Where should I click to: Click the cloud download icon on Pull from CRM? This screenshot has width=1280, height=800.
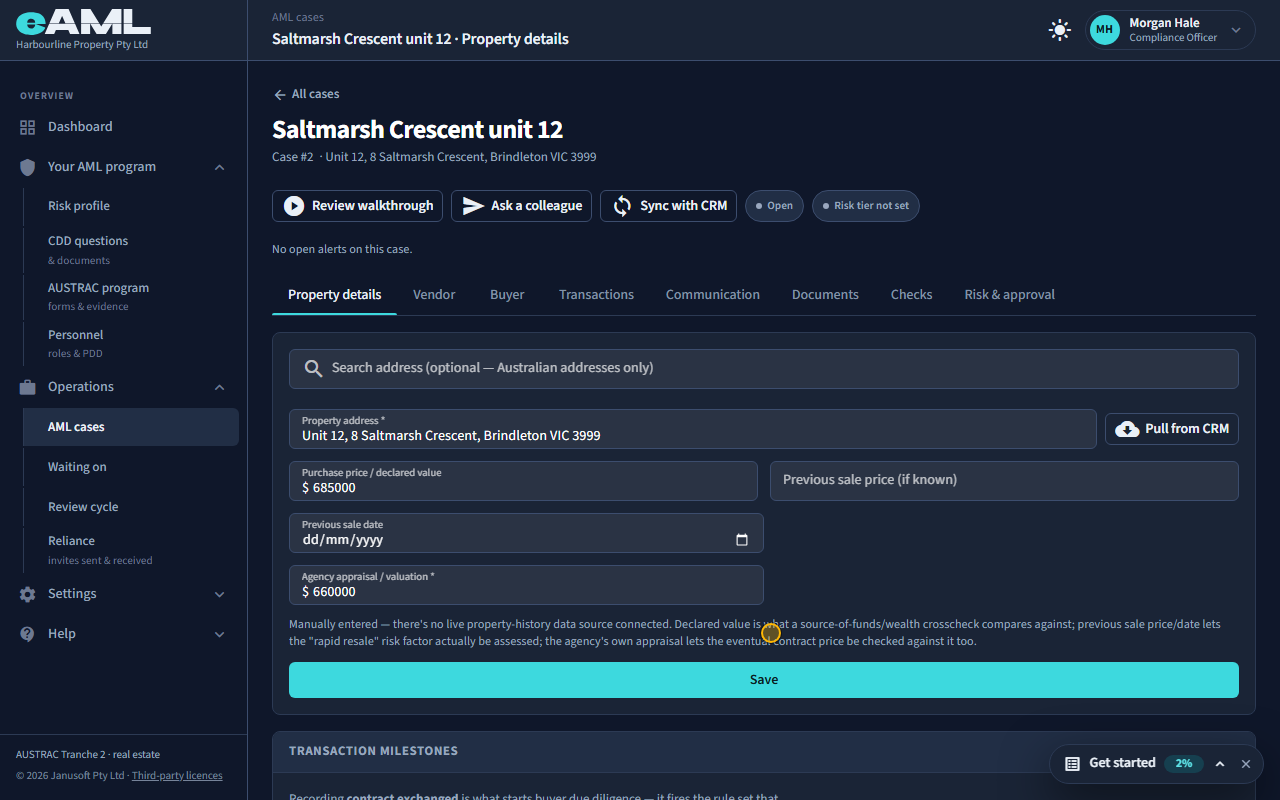(1127, 429)
